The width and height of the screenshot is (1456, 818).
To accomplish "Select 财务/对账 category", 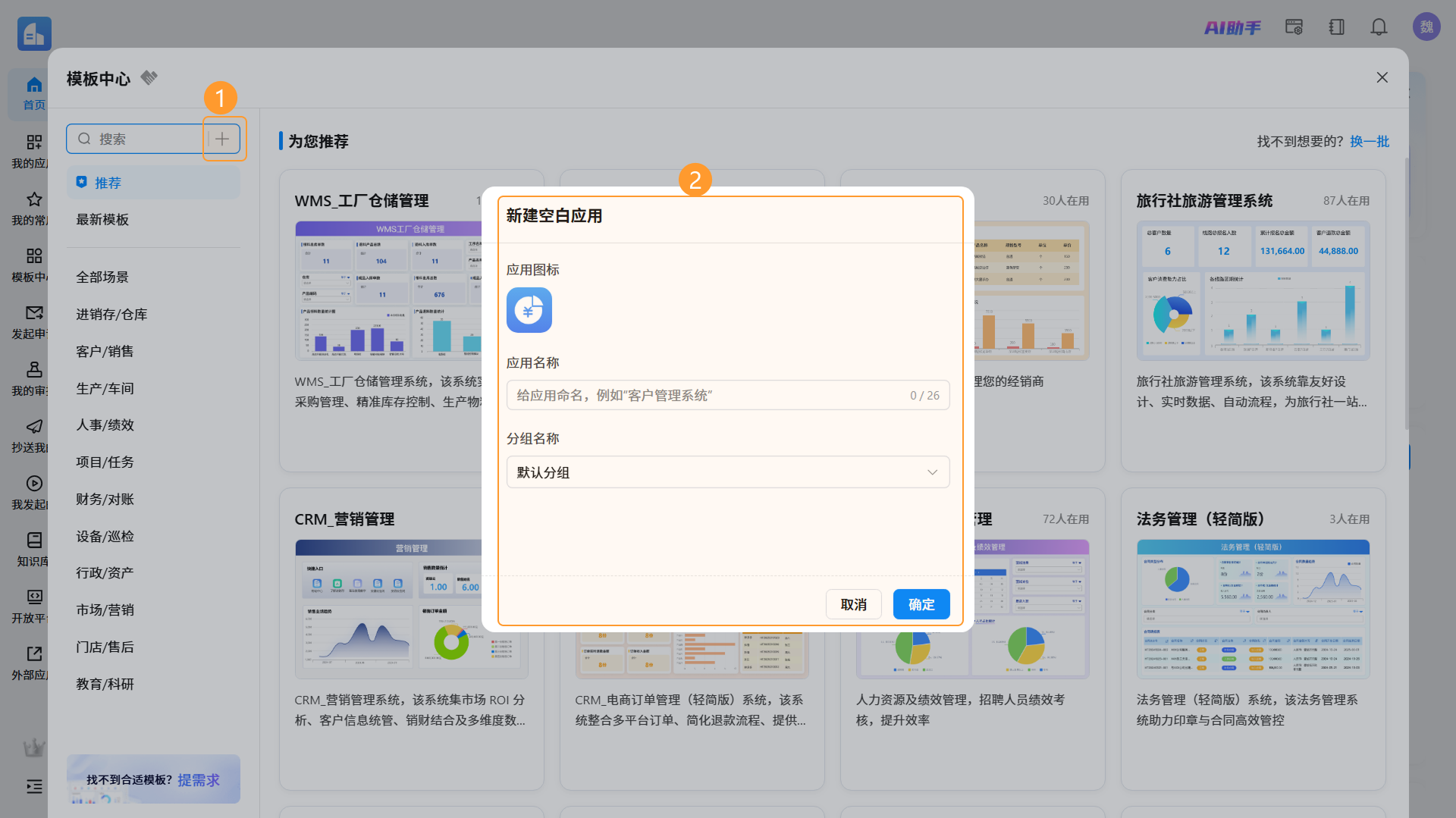I will [x=105, y=500].
